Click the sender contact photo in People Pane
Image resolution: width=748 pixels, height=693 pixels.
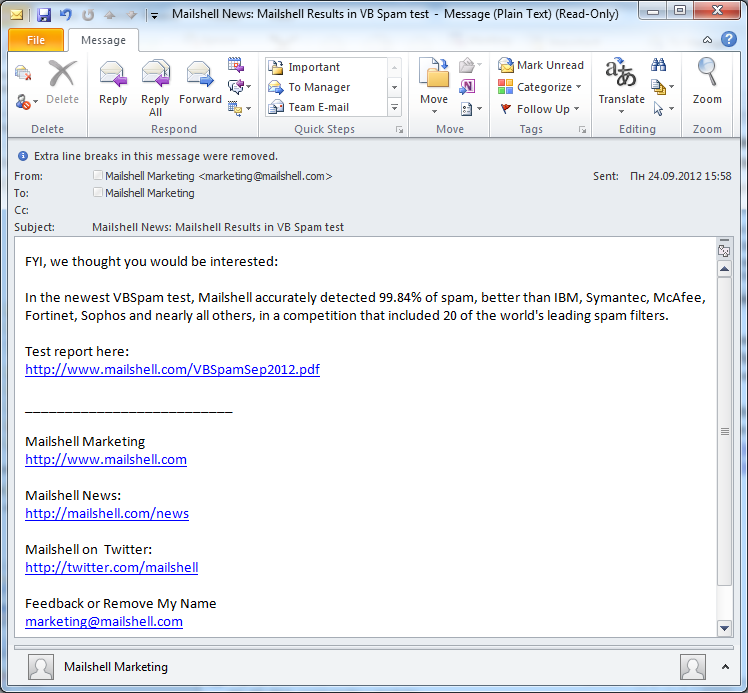click(x=41, y=667)
